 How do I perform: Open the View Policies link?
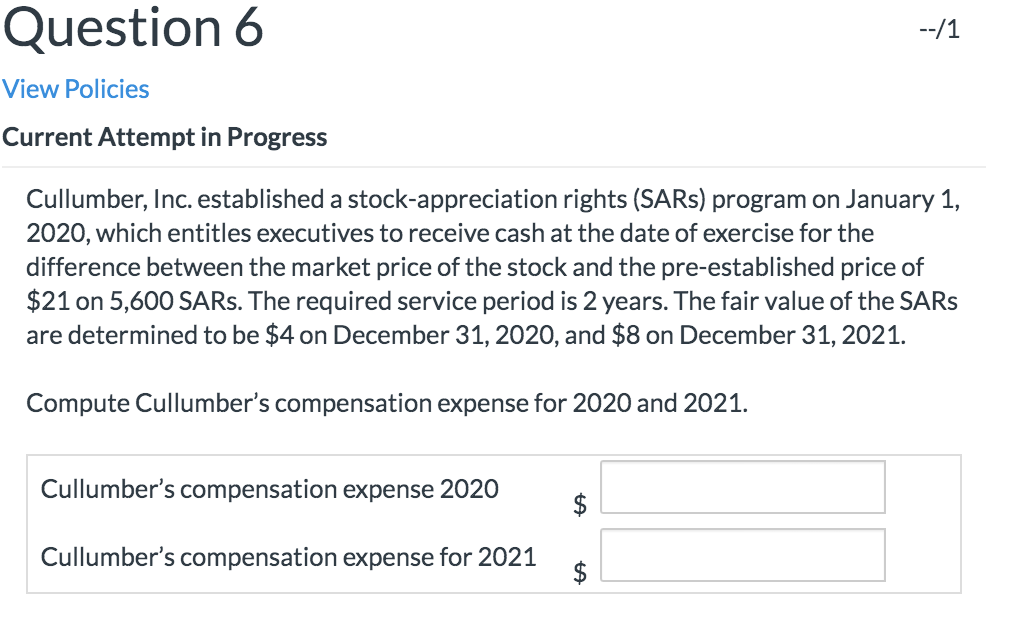pyautogui.click(x=75, y=89)
